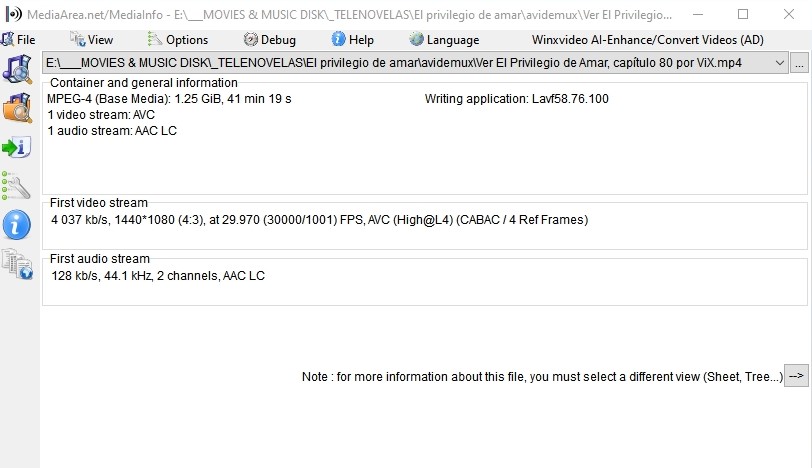Open the Help menu
Viewport: 812px width, 468px height.
353,40
